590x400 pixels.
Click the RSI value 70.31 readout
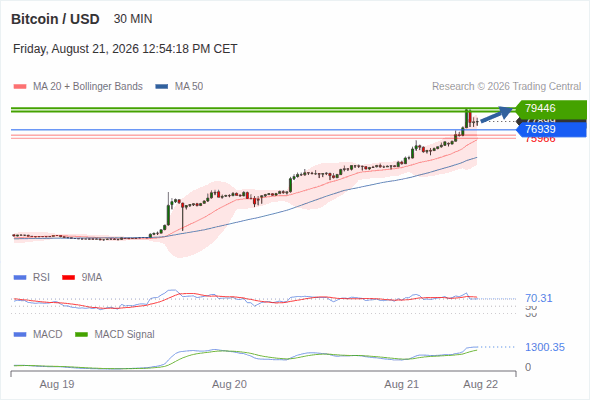(539, 298)
